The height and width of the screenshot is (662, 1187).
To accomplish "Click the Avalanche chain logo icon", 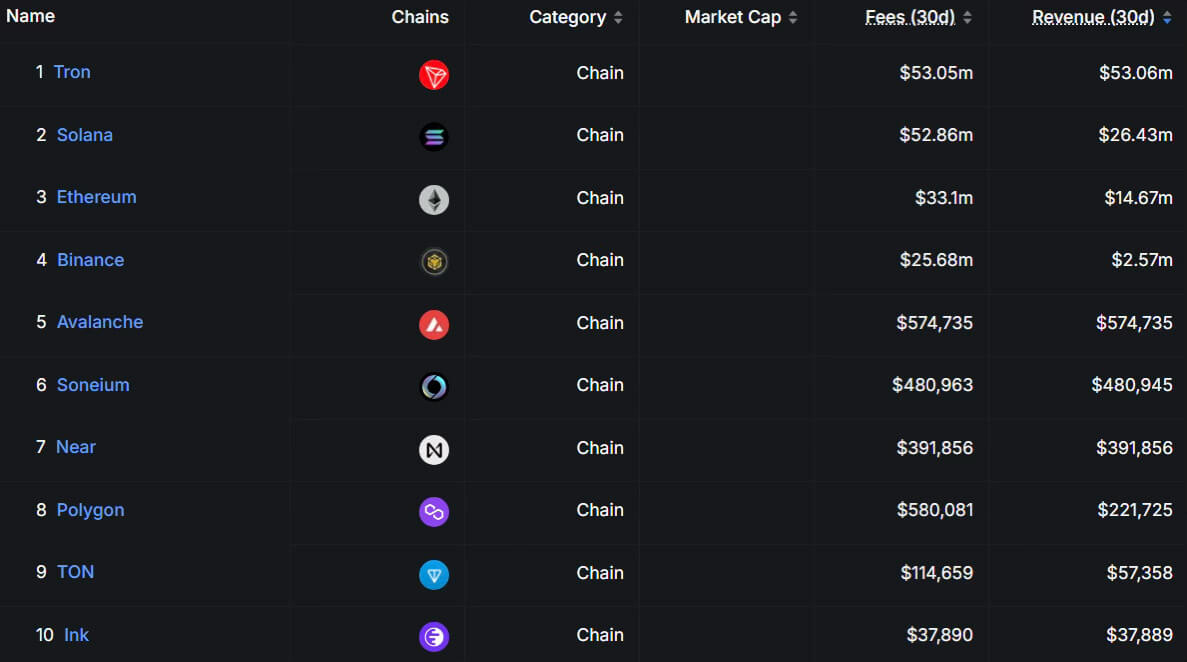I will coord(434,324).
